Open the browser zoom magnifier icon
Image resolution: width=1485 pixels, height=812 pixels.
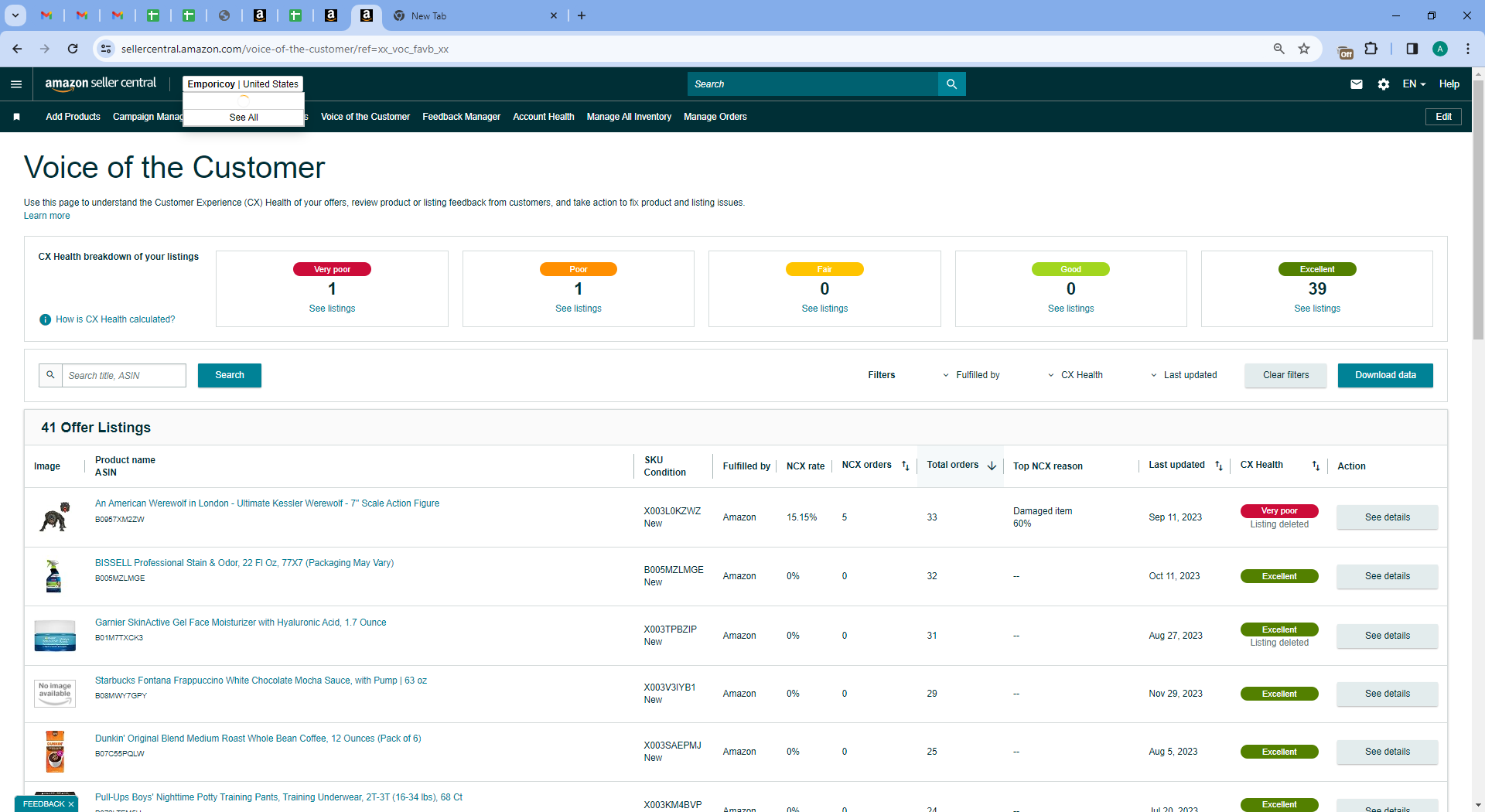[1278, 49]
